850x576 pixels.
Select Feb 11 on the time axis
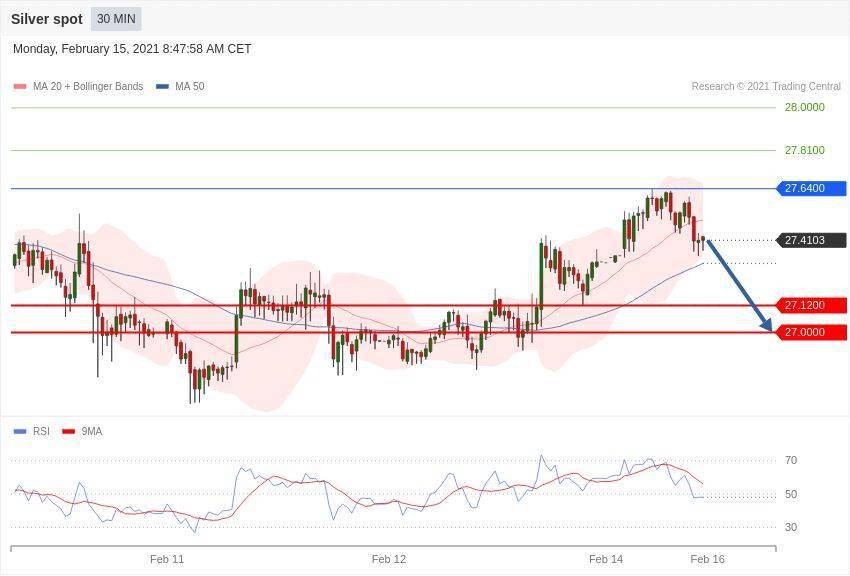click(167, 559)
